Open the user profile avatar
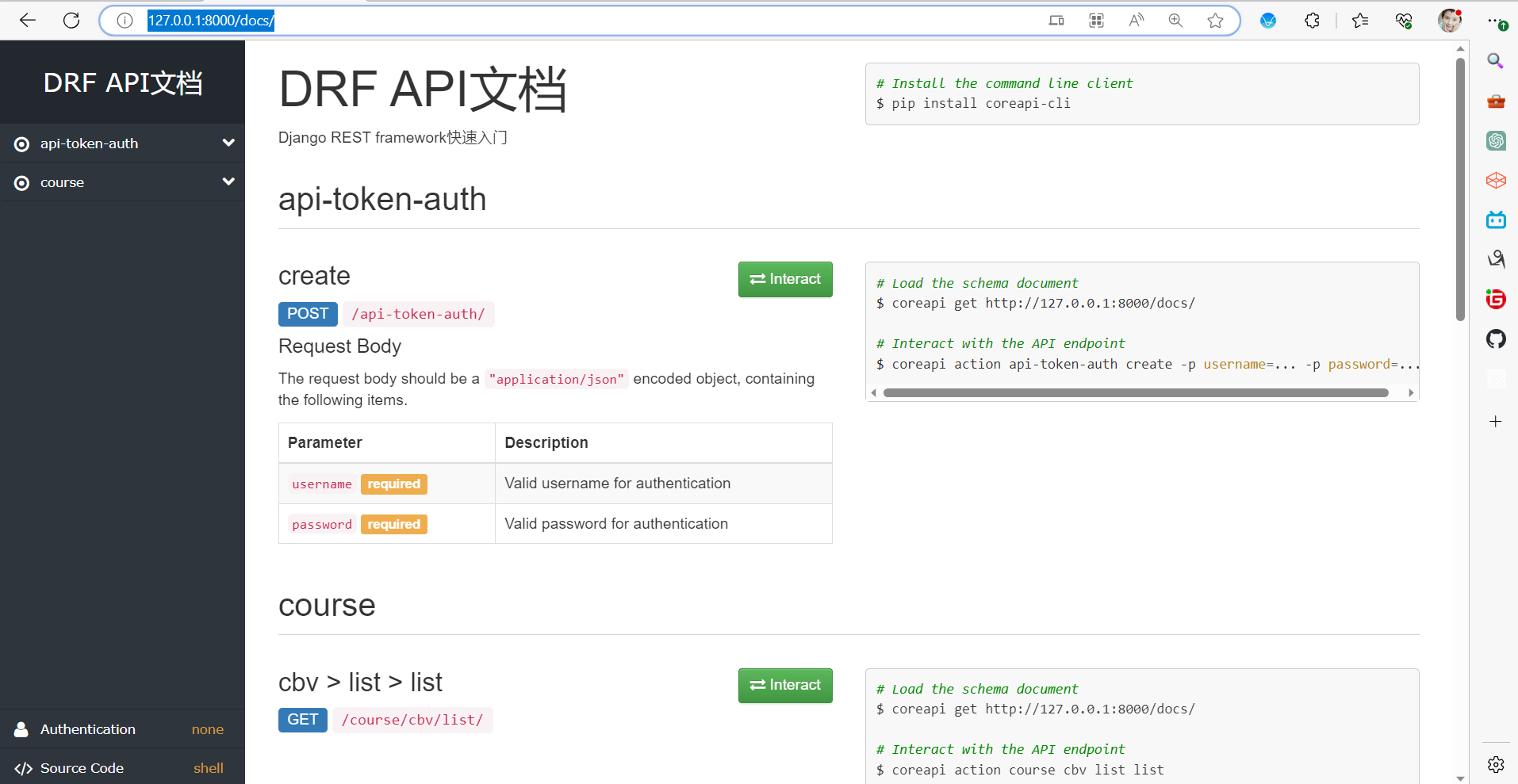This screenshot has height=784, width=1518. point(1450,21)
